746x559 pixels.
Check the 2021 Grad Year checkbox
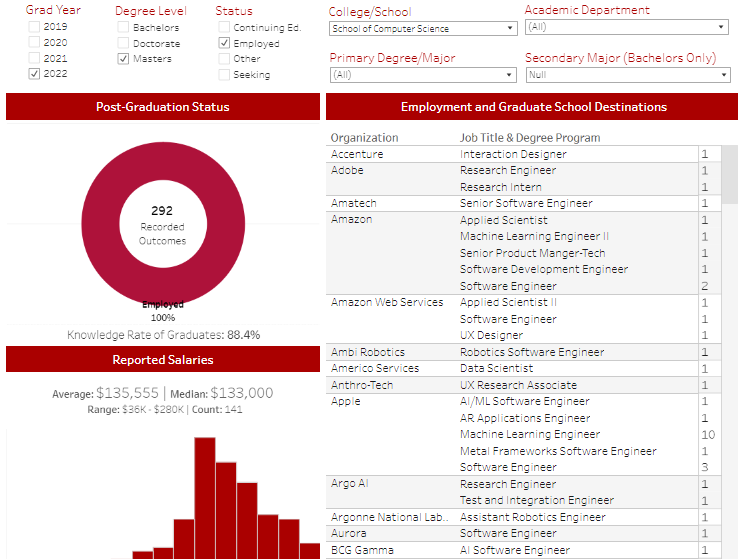point(34,58)
